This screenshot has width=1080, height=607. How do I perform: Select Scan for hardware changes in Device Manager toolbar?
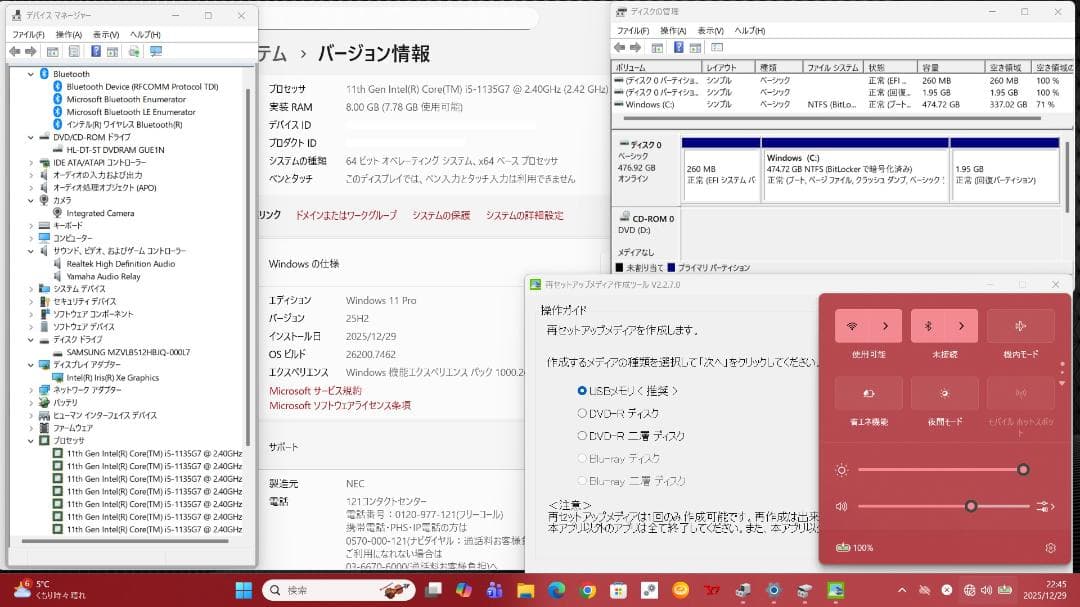pos(135,51)
